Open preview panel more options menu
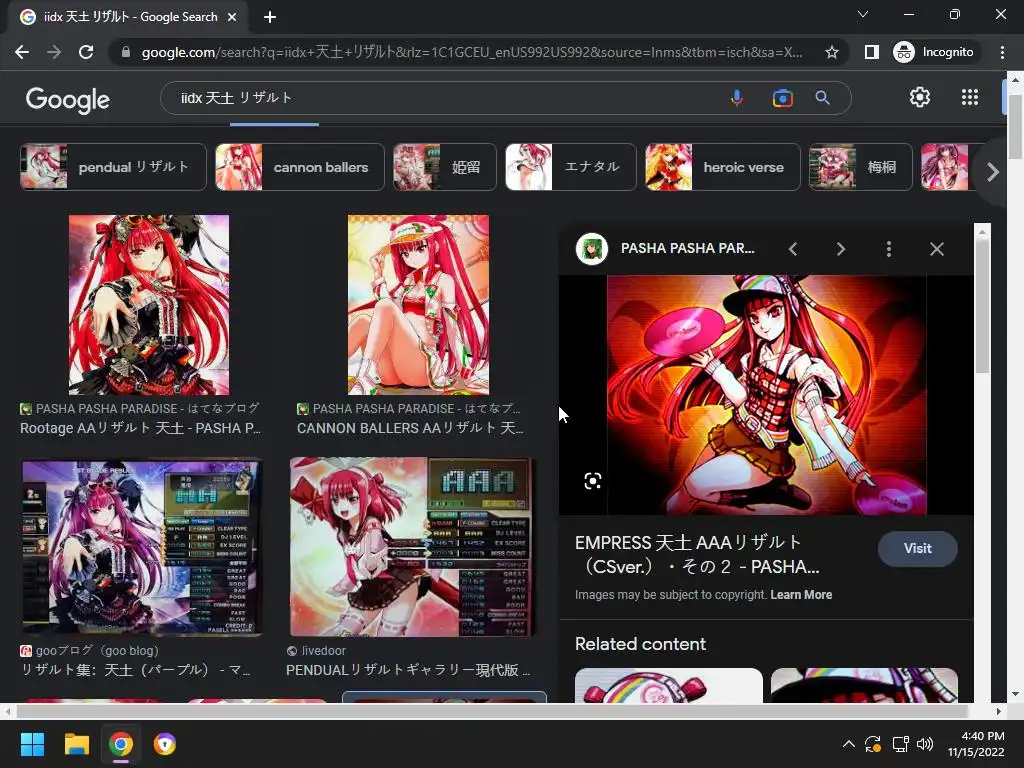 (889, 249)
